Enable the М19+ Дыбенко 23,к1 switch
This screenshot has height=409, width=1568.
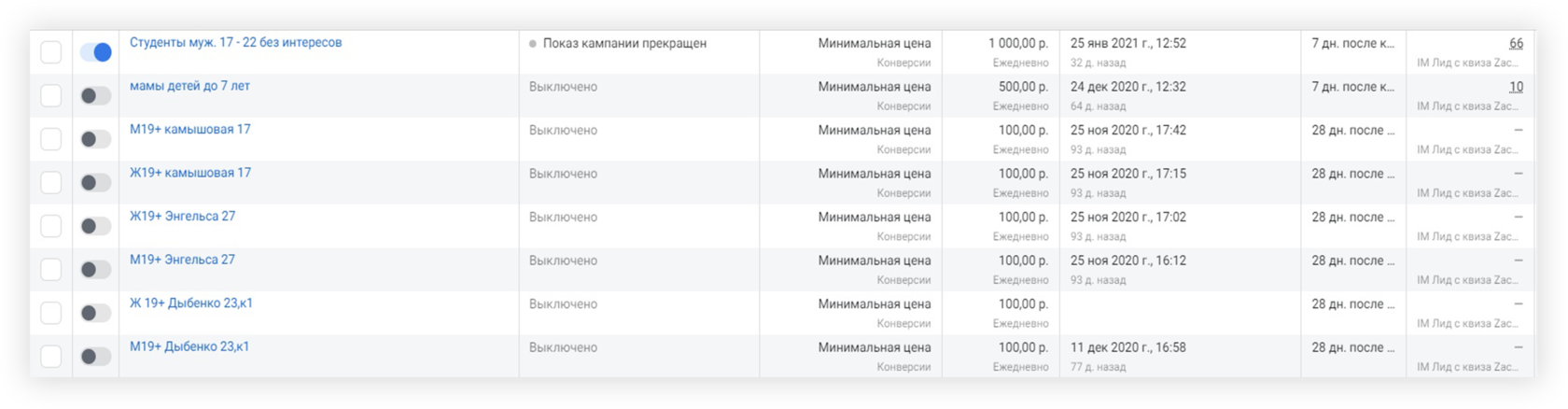click(x=95, y=356)
